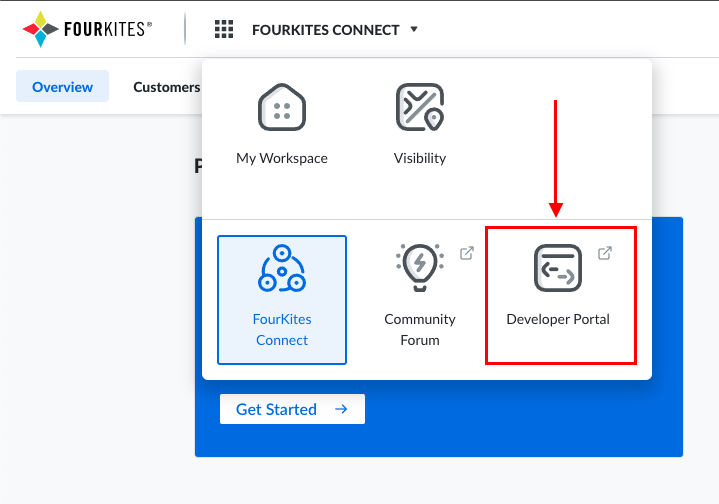Click external link icon beside Community Forum
This screenshot has width=719, height=504.
[467, 253]
